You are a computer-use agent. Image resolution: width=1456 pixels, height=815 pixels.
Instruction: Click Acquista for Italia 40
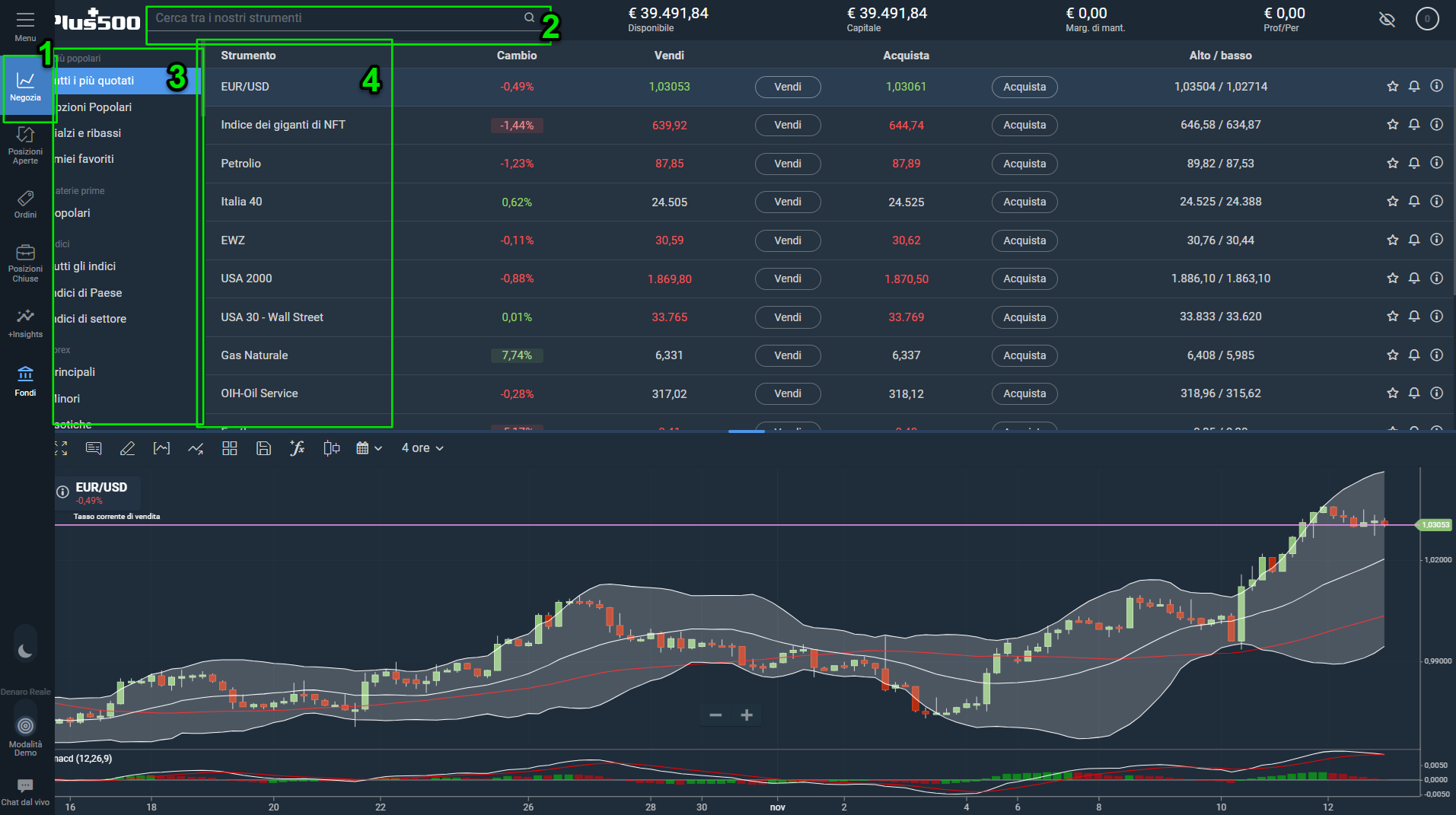pos(1024,202)
